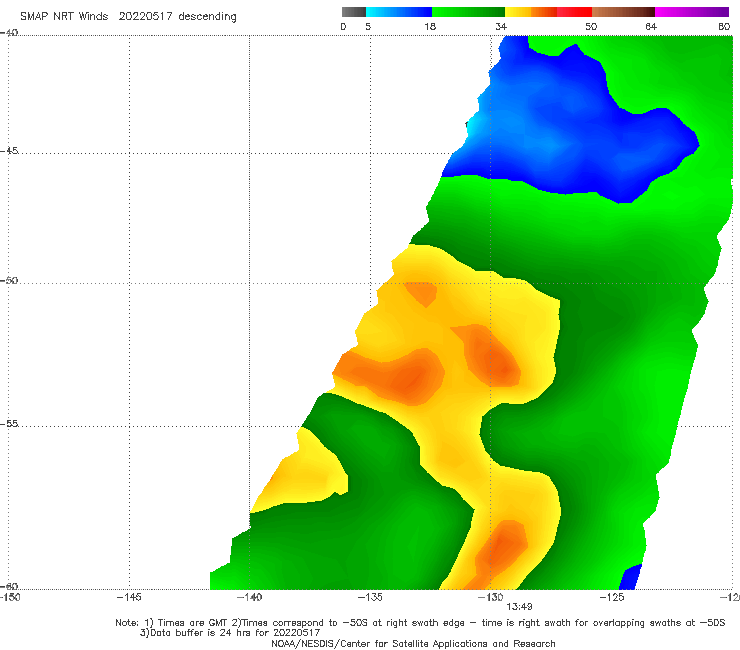740x650 pixels.
Task: Click the cyan-blue segment of the color scale
Action: (399, 12)
